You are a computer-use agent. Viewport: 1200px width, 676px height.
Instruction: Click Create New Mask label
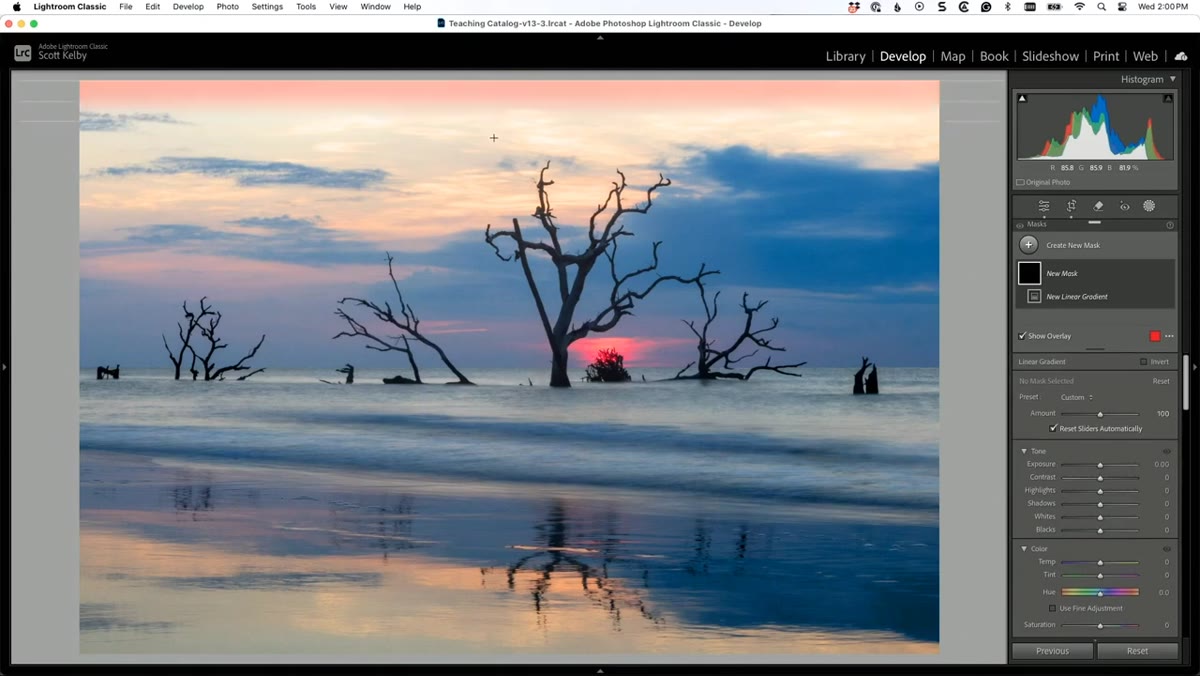pyautogui.click(x=1073, y=245)
